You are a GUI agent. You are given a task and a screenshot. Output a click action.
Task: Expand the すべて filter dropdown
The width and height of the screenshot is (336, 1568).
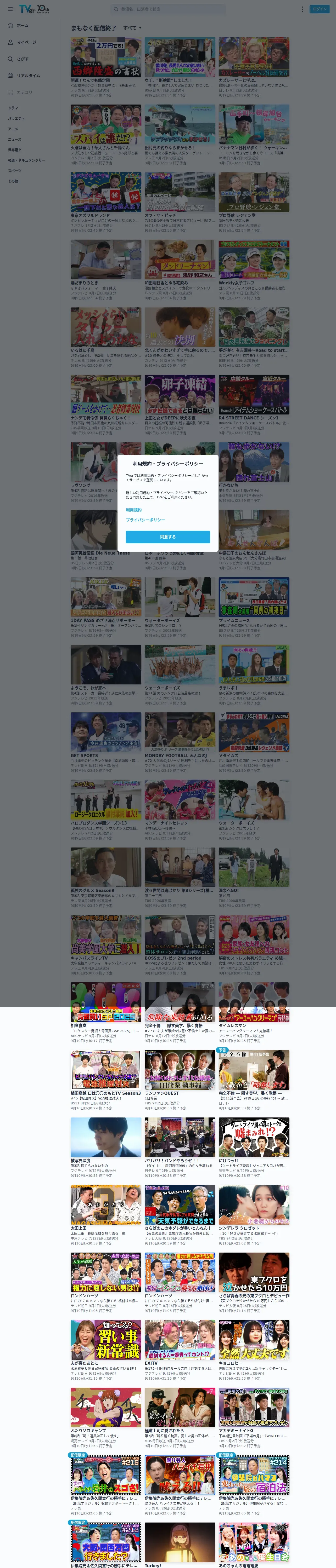coord(132,28)
